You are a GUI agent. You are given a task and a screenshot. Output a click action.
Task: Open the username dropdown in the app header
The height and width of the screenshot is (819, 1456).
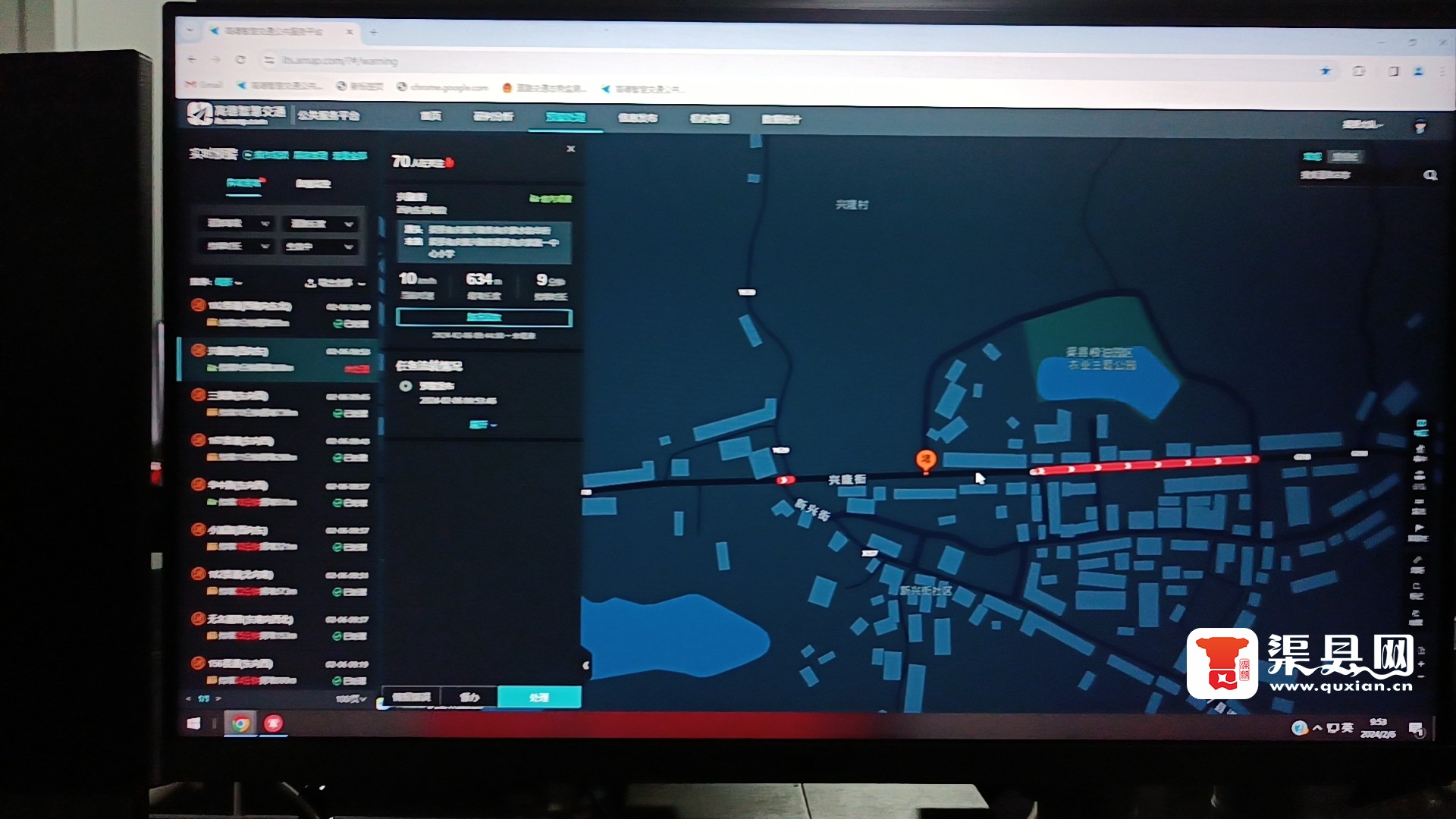[x=1362, y=124]
